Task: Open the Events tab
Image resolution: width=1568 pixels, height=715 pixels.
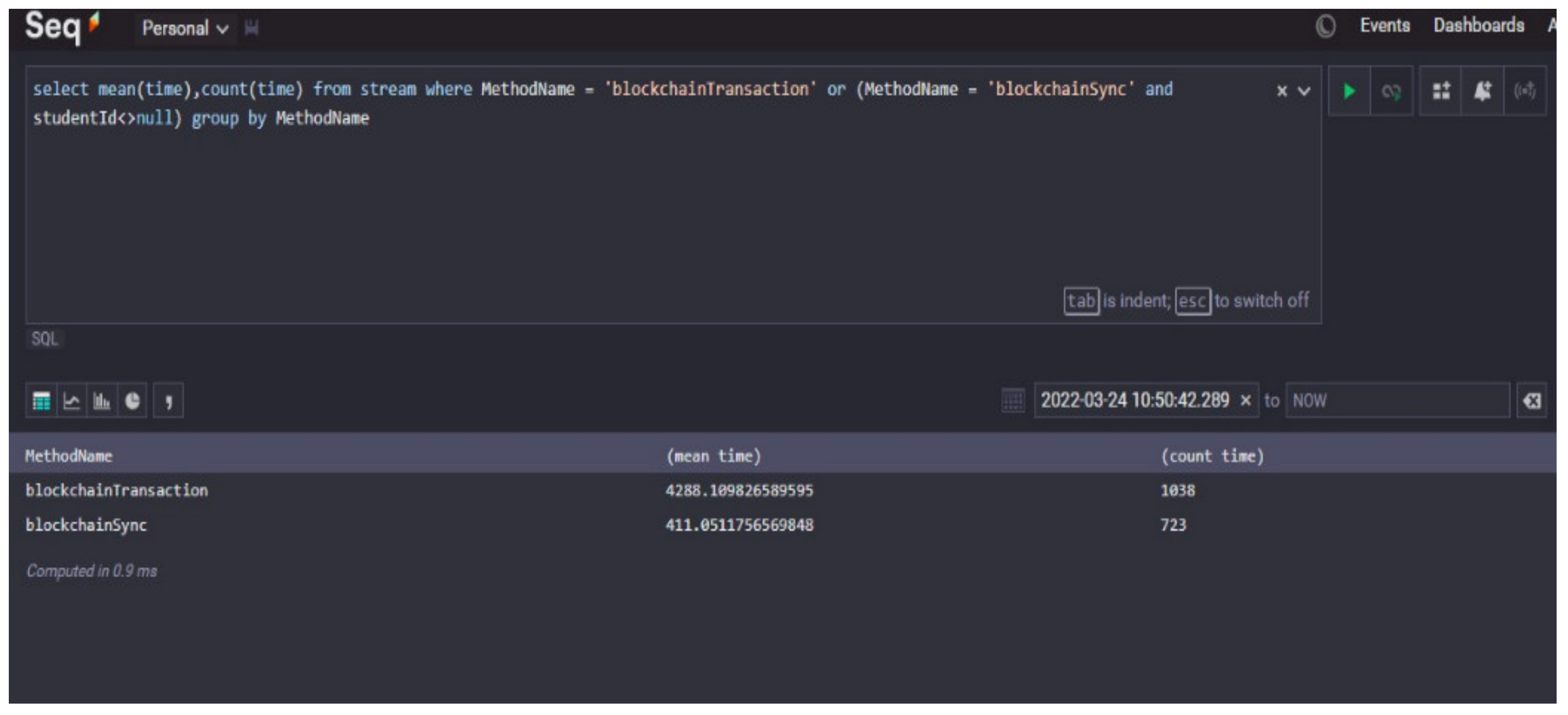Action: (1385, 25)
